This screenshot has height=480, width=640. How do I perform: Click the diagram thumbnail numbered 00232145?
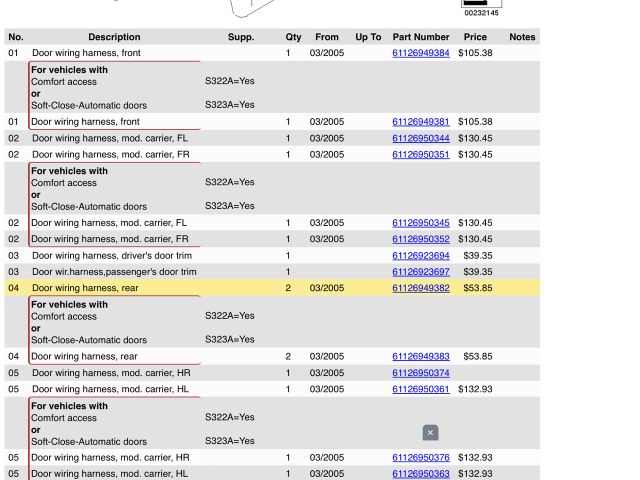click(x=481, y=8)
